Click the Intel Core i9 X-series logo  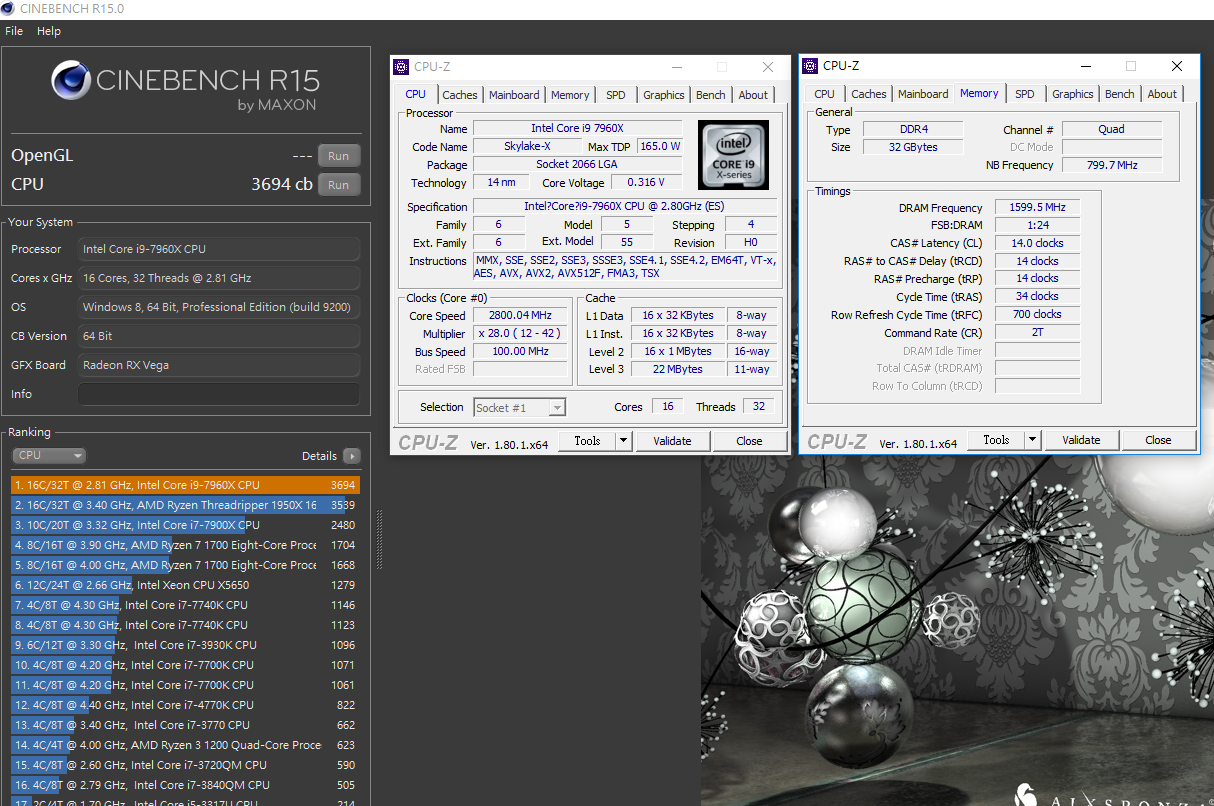733,154
